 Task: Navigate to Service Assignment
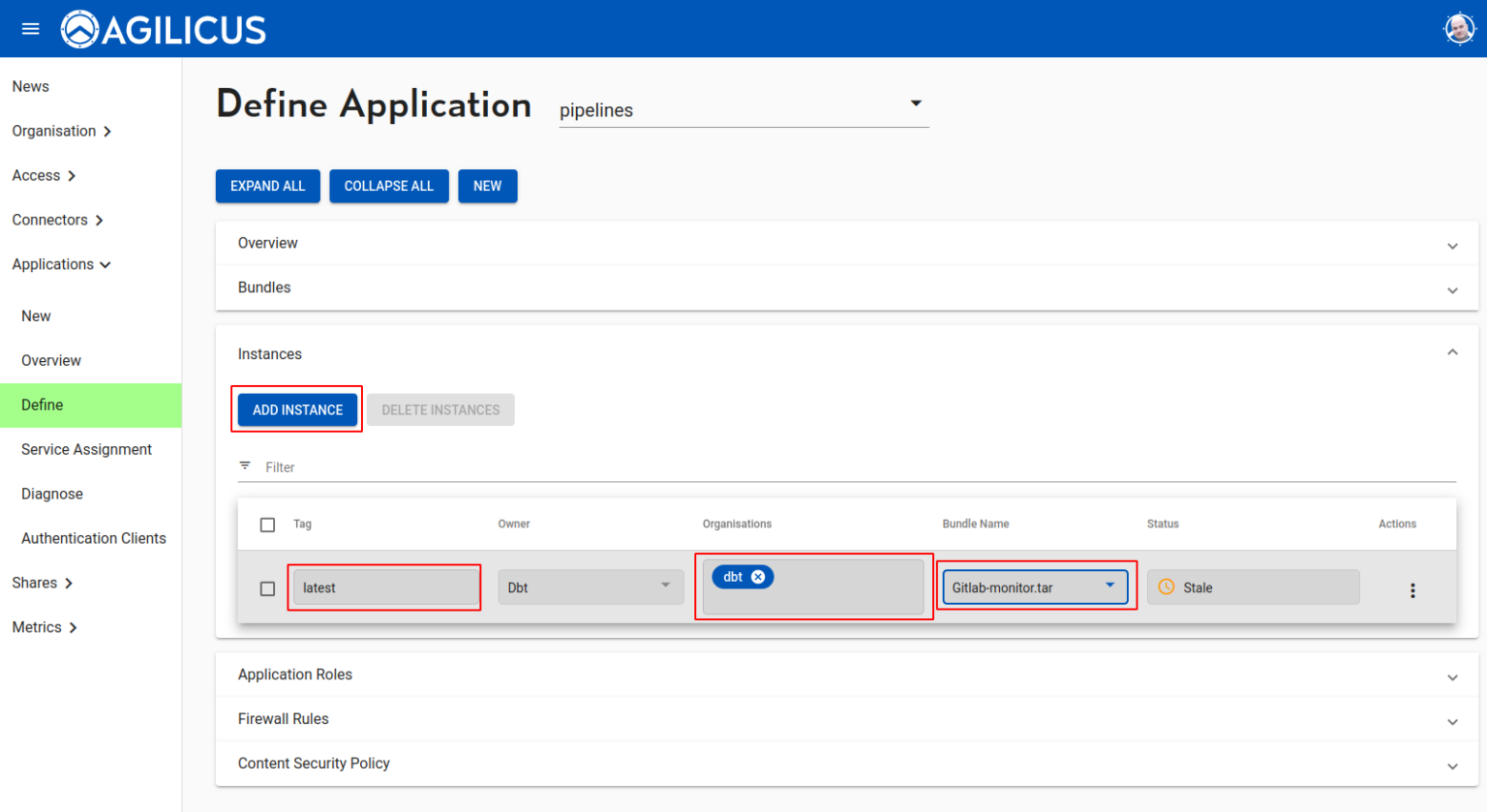86,449
